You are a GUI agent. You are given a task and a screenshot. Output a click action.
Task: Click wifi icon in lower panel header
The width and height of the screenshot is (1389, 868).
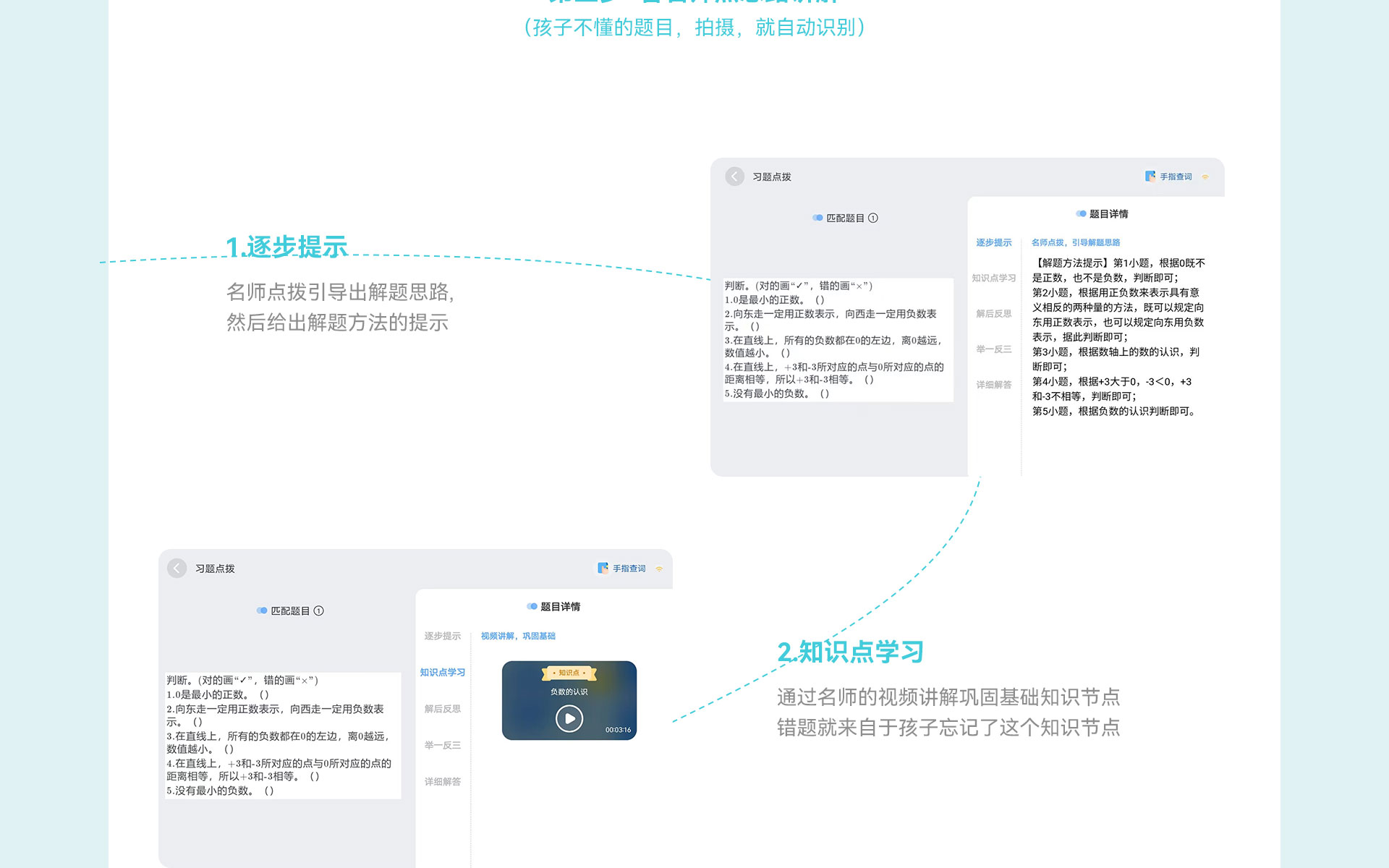tap(659, 569)
